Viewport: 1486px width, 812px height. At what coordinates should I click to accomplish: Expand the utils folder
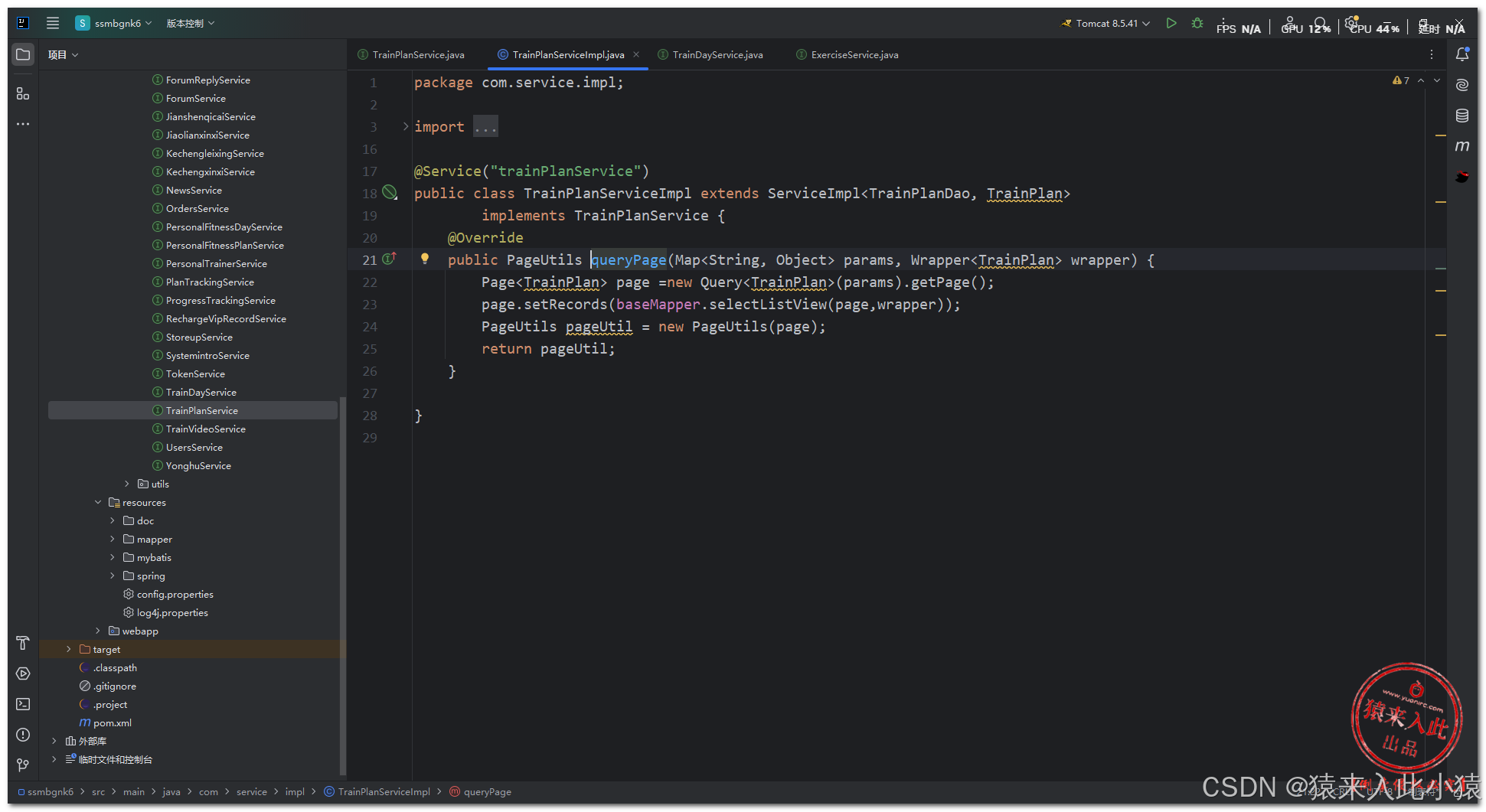tap(127, 484)
